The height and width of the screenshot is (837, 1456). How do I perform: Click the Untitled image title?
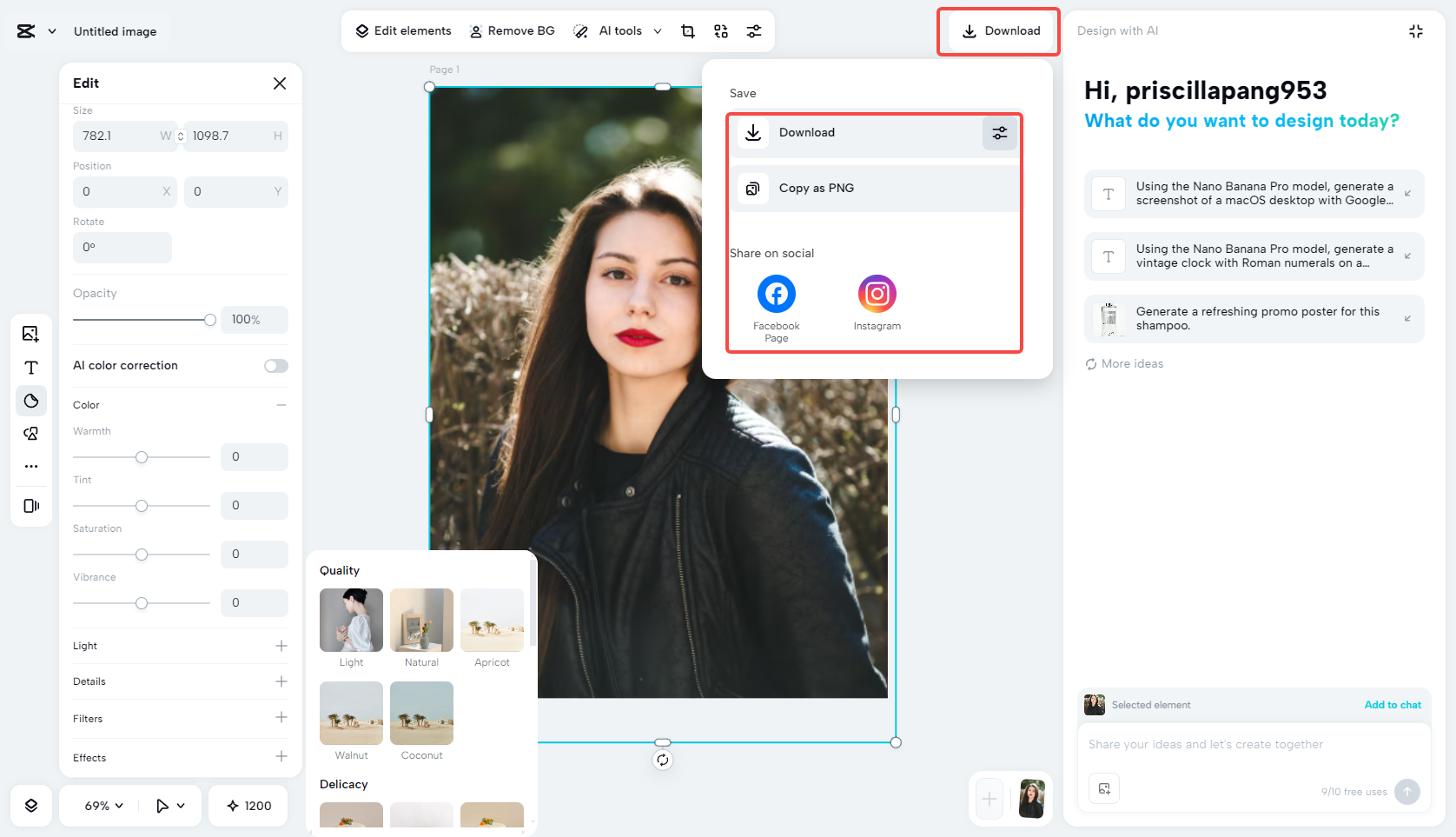coord(115,31)
